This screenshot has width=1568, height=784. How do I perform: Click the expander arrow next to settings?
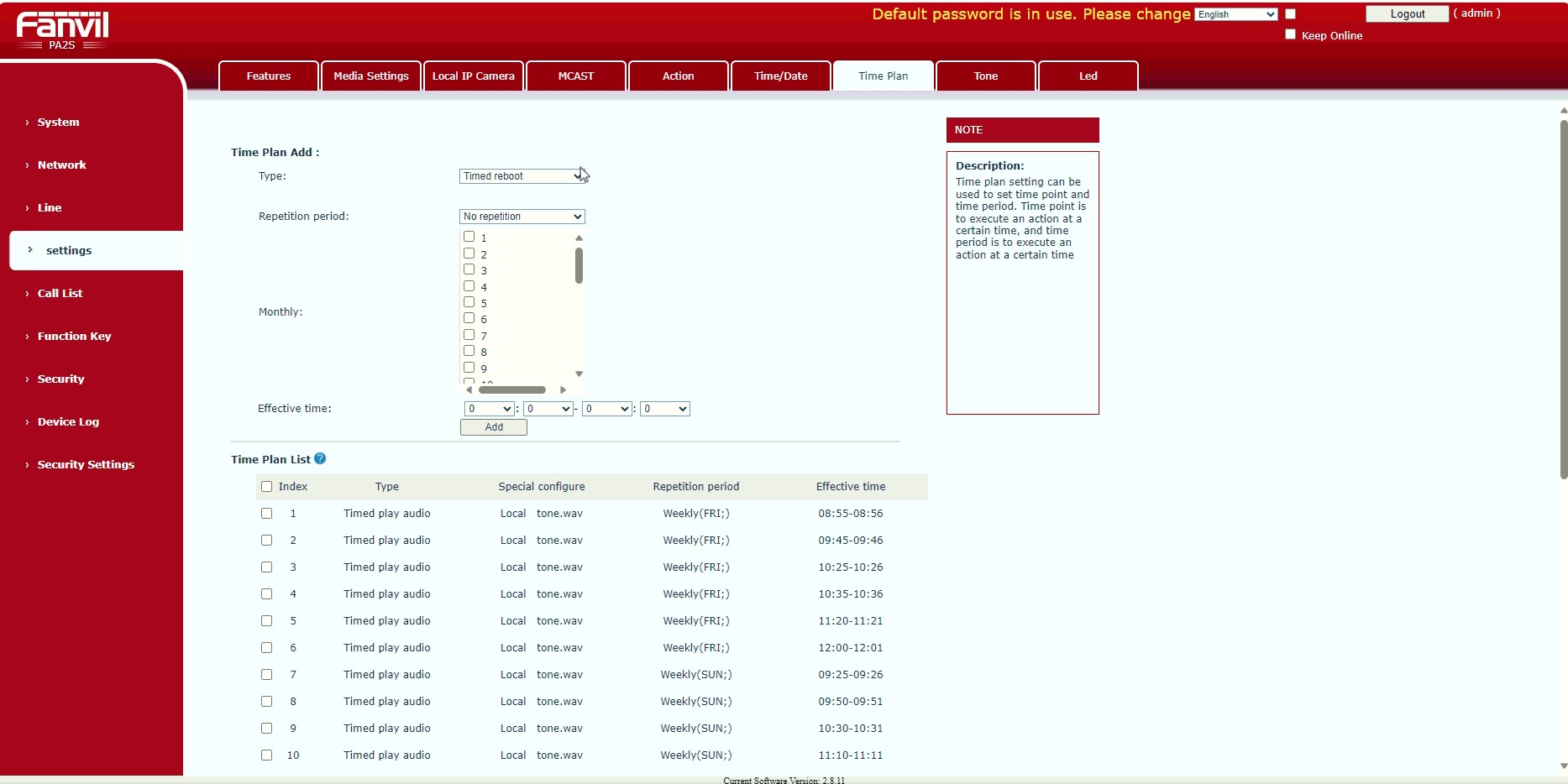click(29, 250)
